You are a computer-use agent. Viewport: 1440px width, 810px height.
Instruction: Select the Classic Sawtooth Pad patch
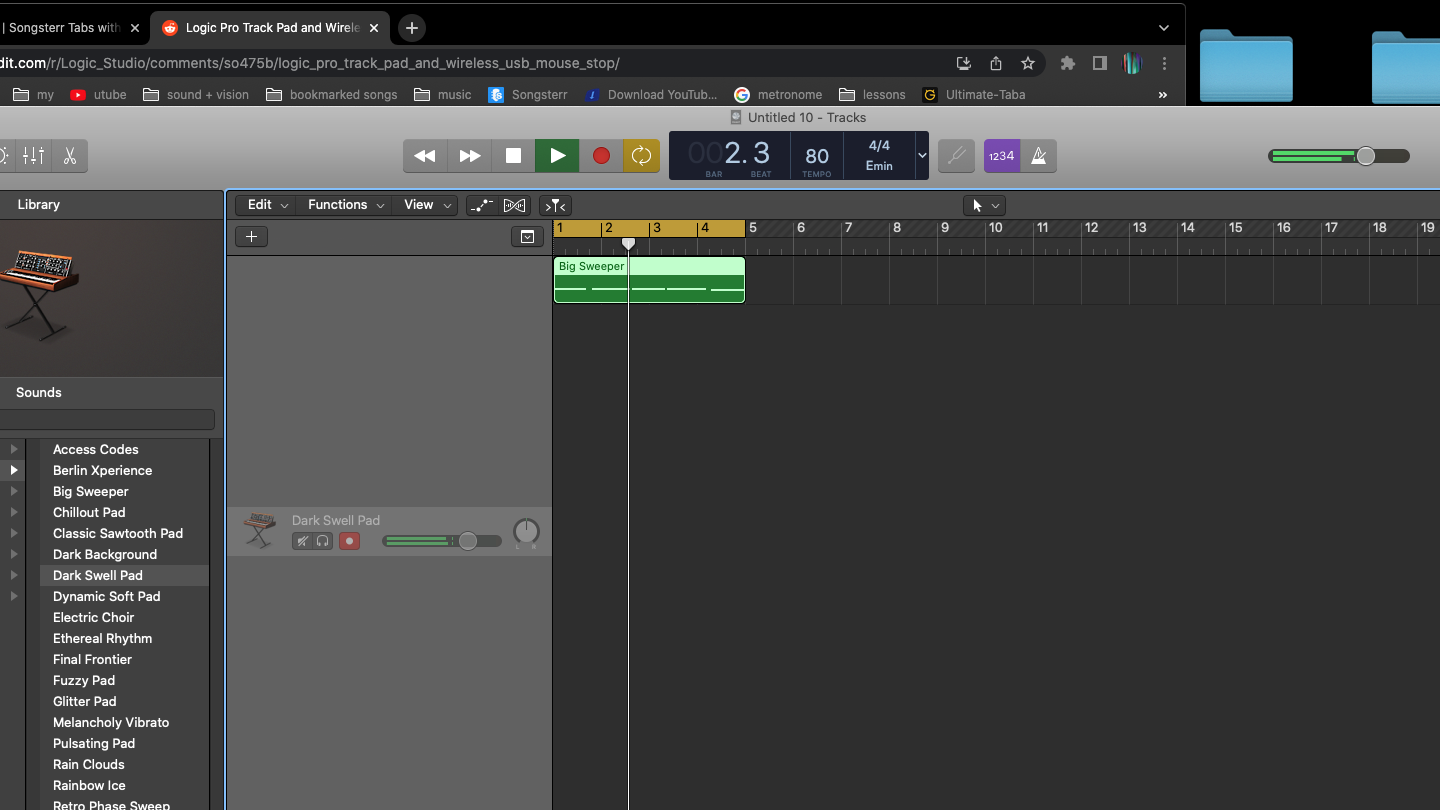click(118, 533)
